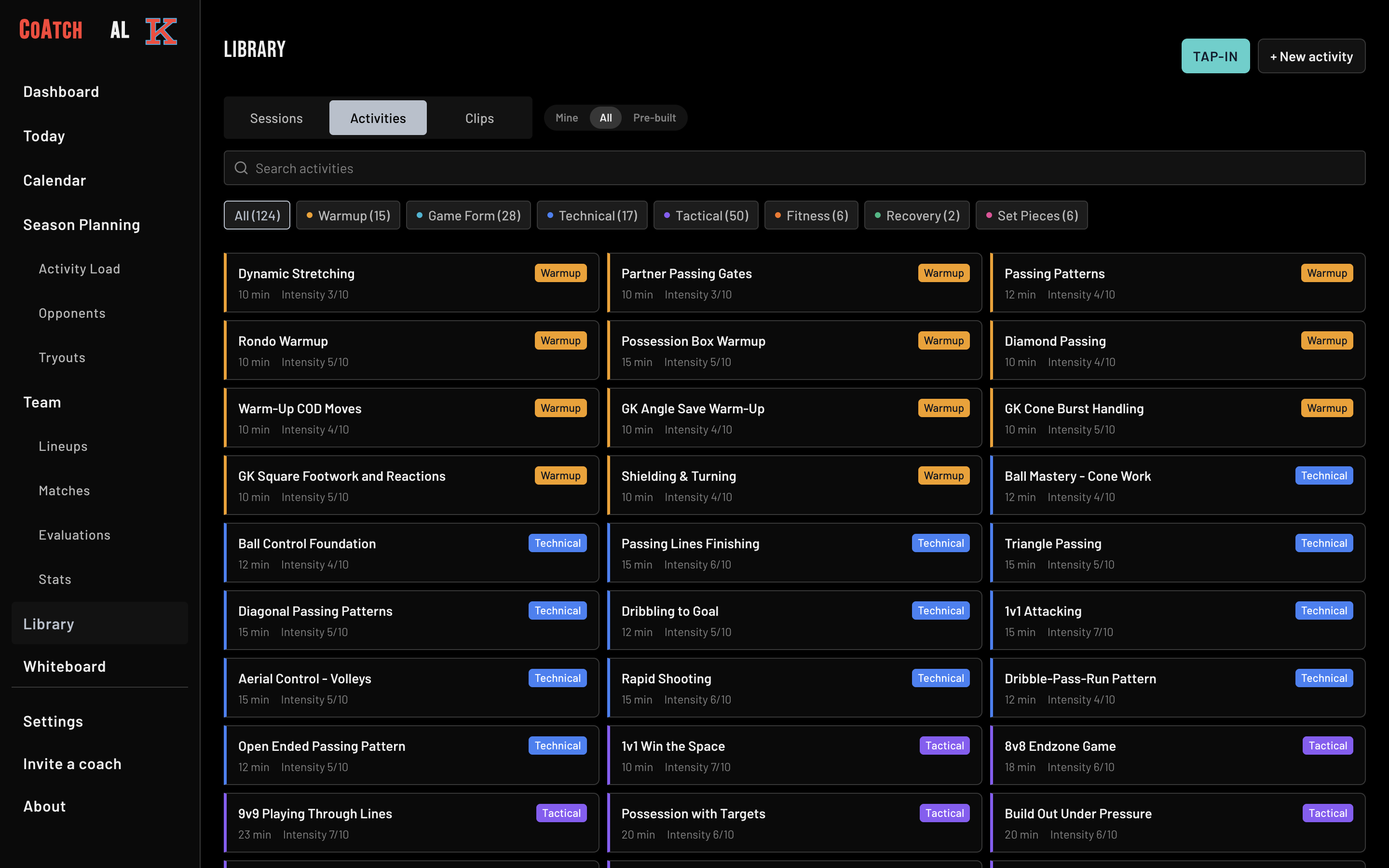Select the All (124) category chip
This screenshot has width=1389, height=868.
257,215
